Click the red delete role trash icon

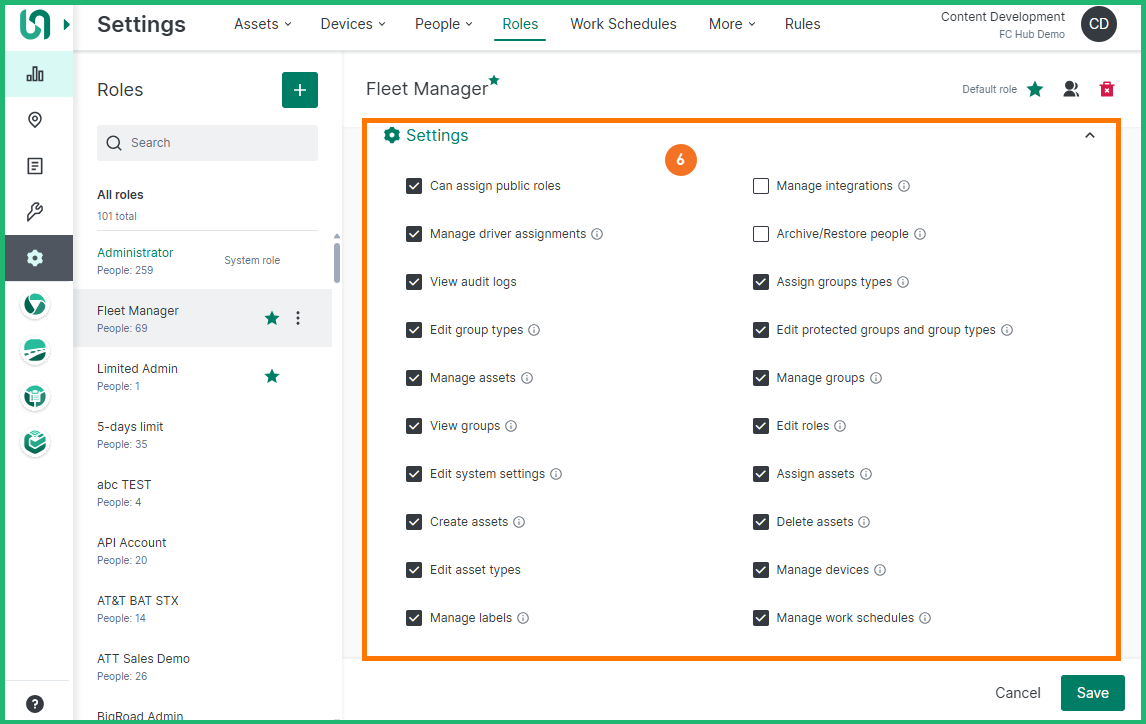click(1107, 89)
